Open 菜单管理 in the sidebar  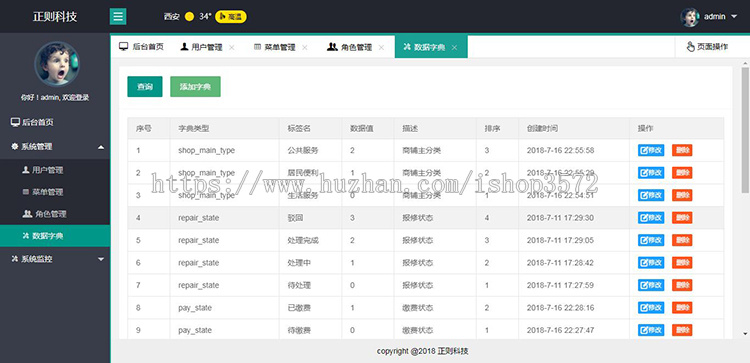pyautogui.click(x=55, y=192)
